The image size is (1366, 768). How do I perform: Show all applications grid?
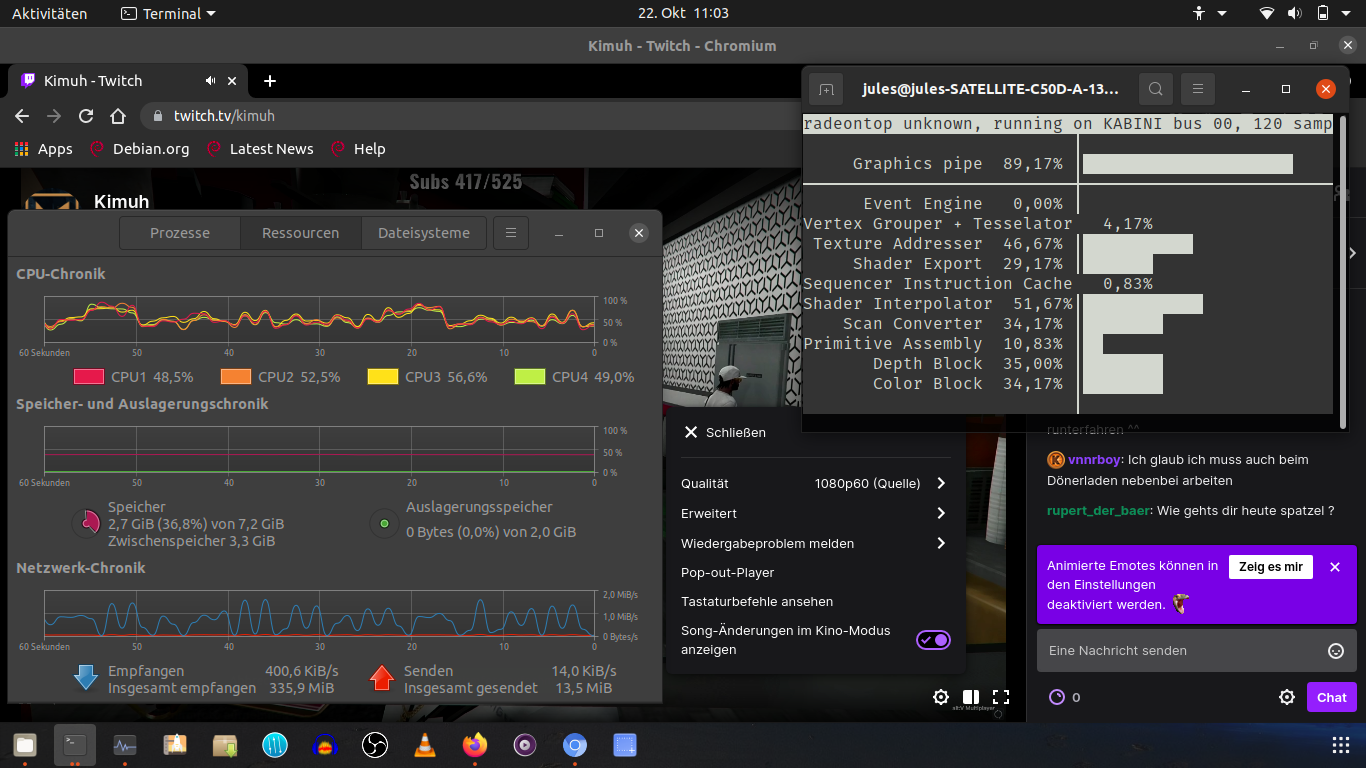[x=1341, y=745]
